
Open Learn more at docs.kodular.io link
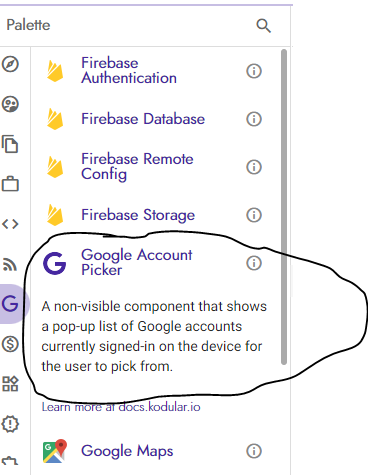point(121,407)
